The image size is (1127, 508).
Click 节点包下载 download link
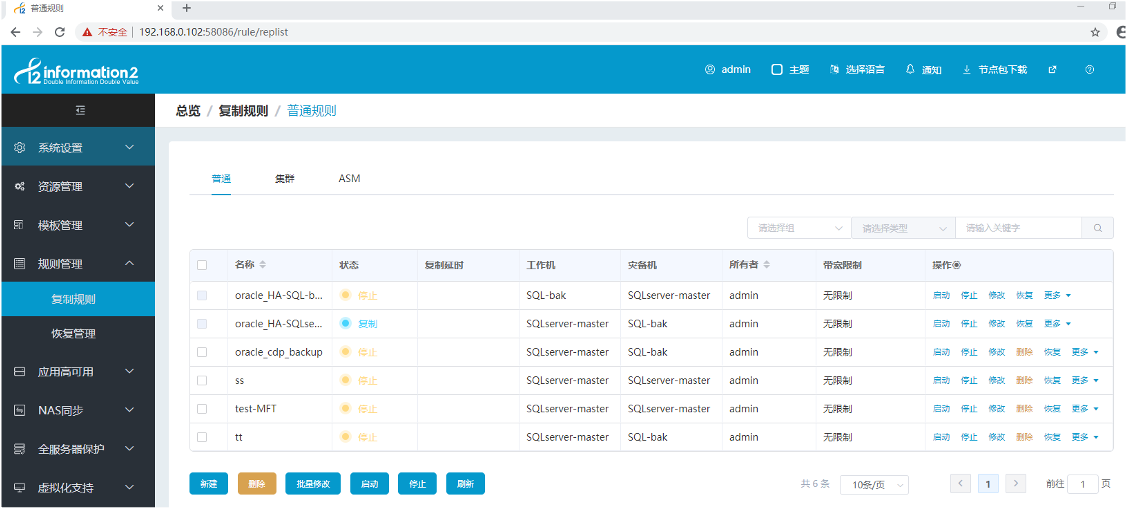click(x=995, y=70)
